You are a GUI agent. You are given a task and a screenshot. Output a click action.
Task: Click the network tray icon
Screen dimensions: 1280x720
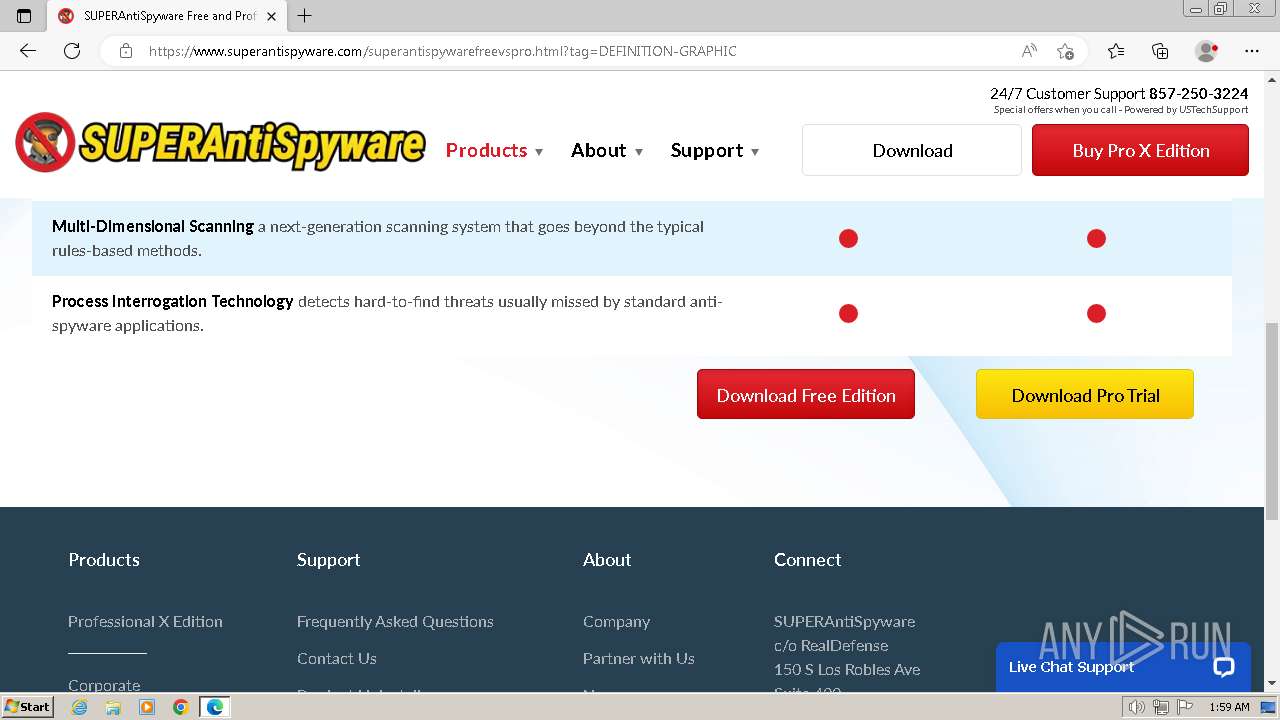click(x=1161, y=707)
